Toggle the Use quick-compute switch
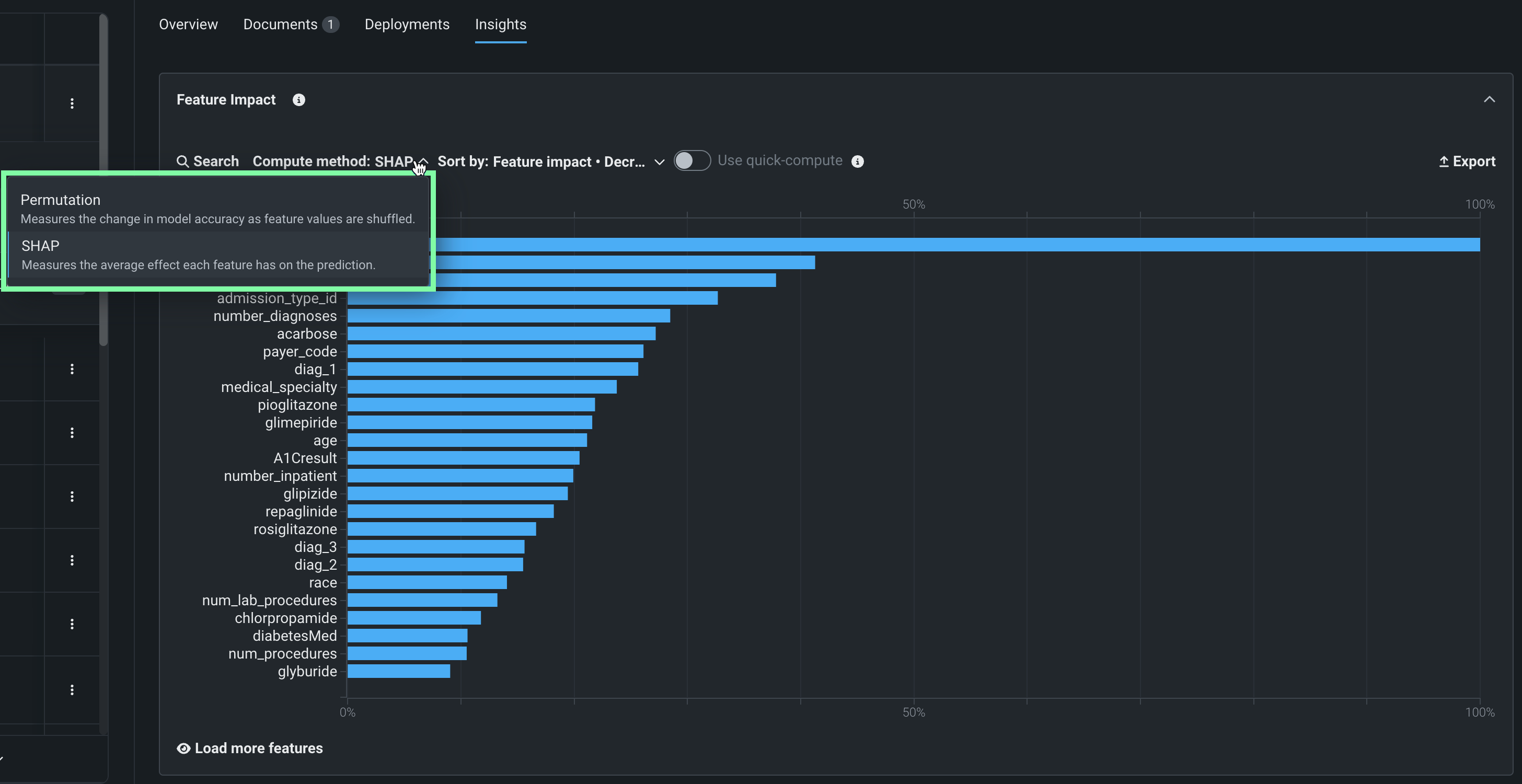Image resolution: width=1522 pixels, height=784 pixels. coord(692,160)
